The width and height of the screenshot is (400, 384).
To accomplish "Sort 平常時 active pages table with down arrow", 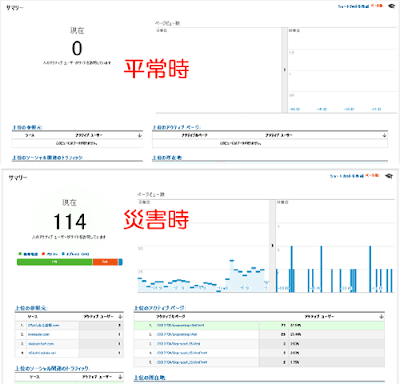I will [384, 135].
